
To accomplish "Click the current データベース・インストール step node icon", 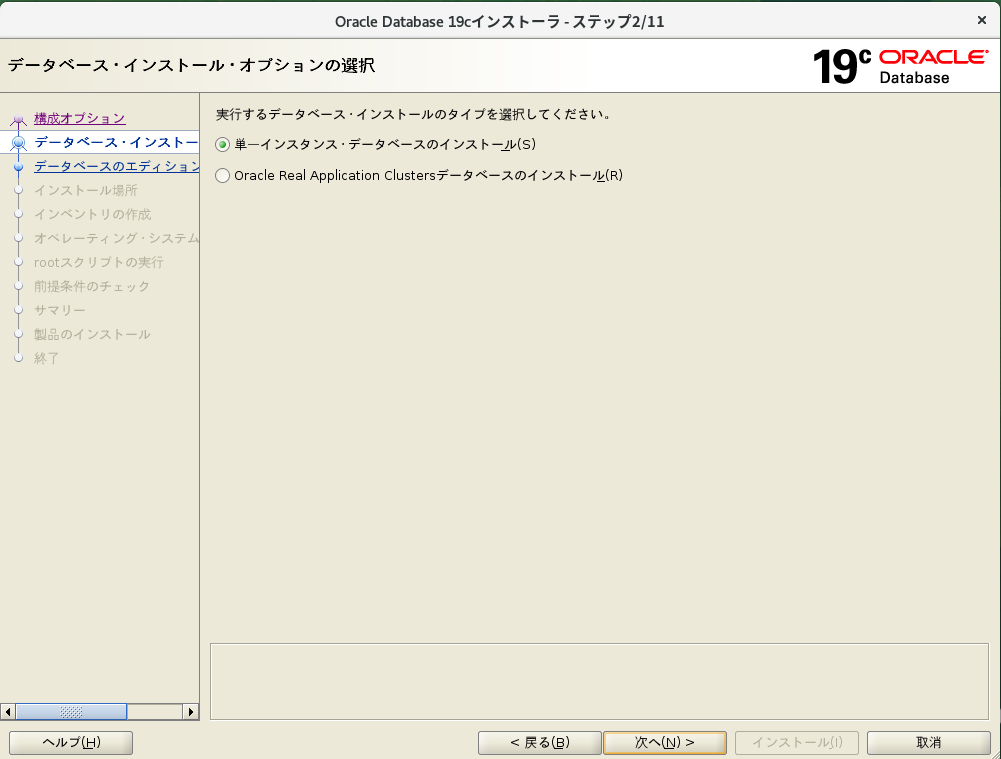I will (x=18, y=143).
